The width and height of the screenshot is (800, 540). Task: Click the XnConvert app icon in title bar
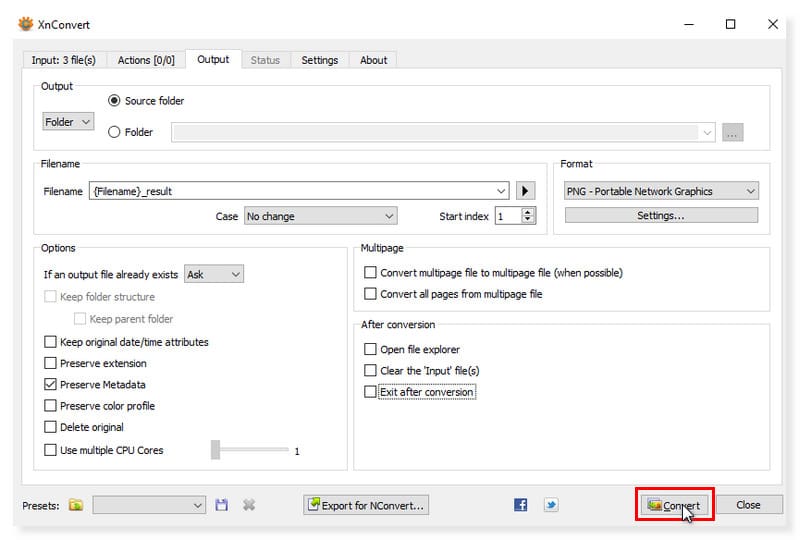[26, 24]
